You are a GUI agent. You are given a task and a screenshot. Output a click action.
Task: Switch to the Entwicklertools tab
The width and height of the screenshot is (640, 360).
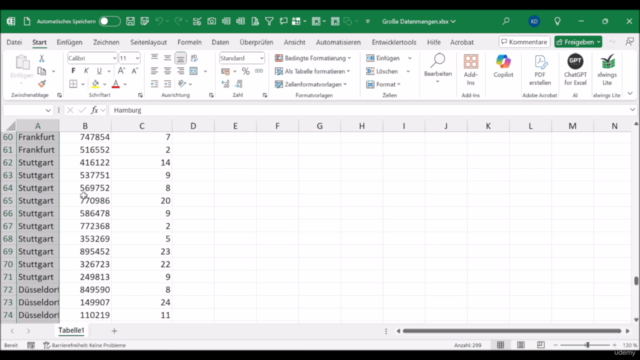click(394, 42)
